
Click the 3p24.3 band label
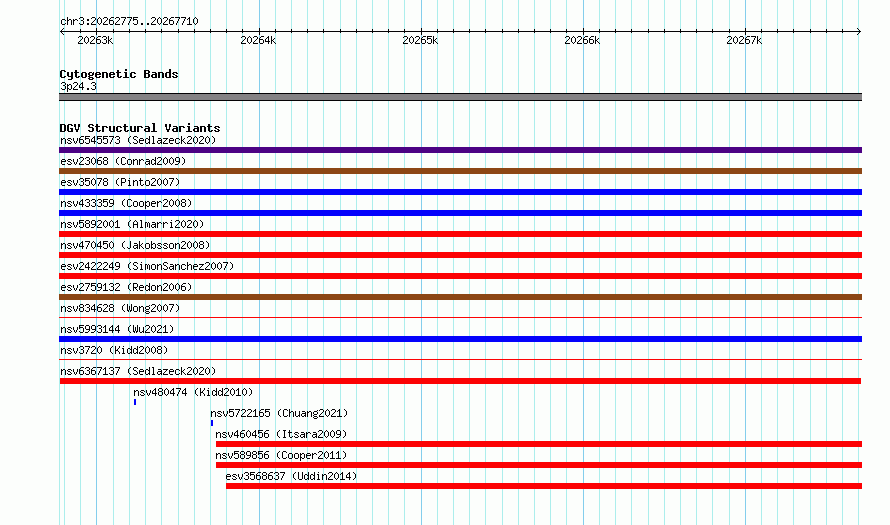coord(78,86)
